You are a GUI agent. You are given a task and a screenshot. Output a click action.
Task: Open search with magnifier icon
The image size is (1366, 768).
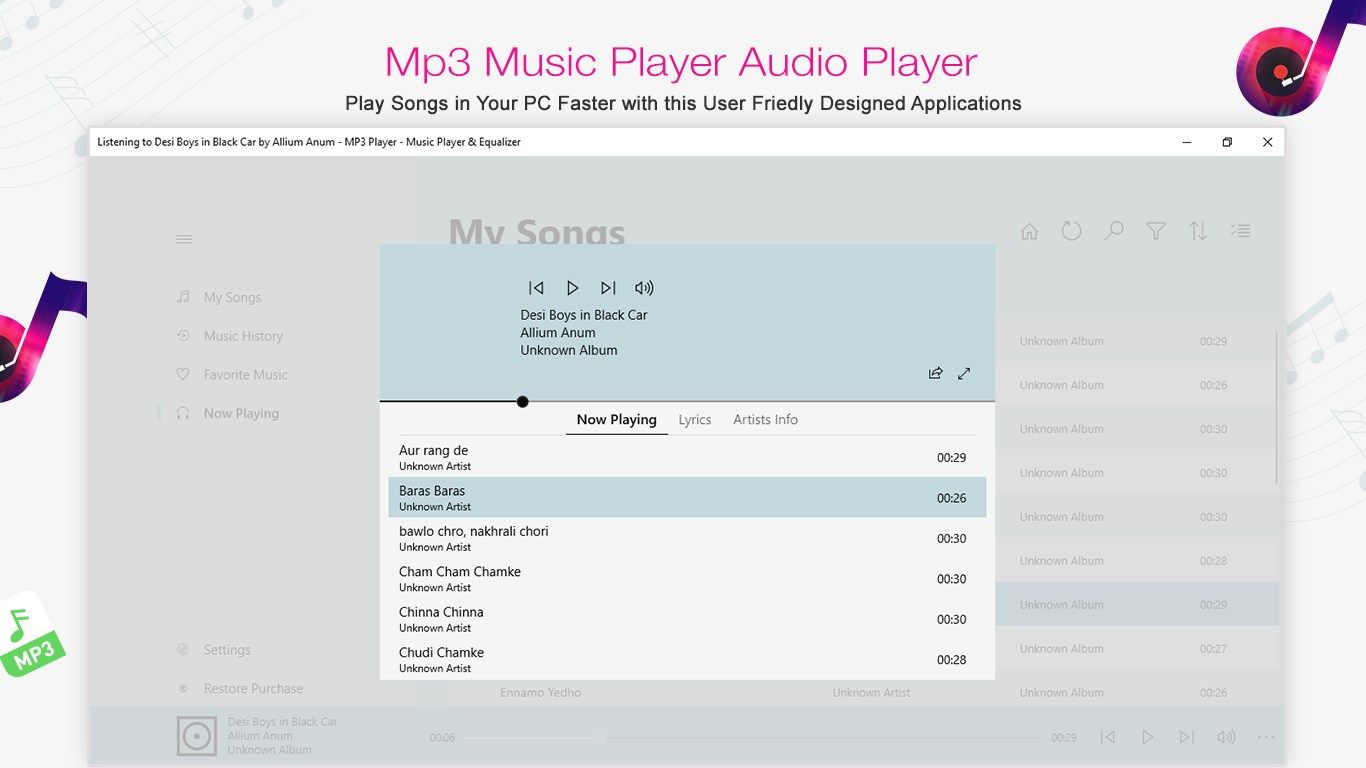pyautogui.click(x=1113, y=231)
